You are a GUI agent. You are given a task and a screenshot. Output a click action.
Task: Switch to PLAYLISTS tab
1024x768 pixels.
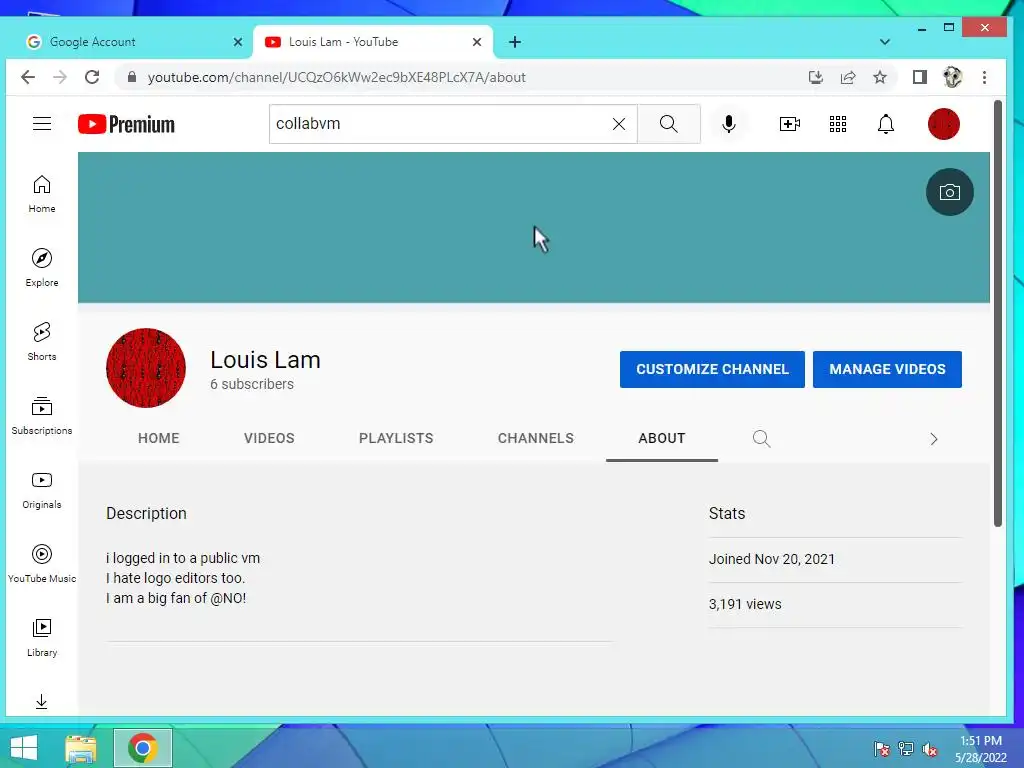point(396,438)
